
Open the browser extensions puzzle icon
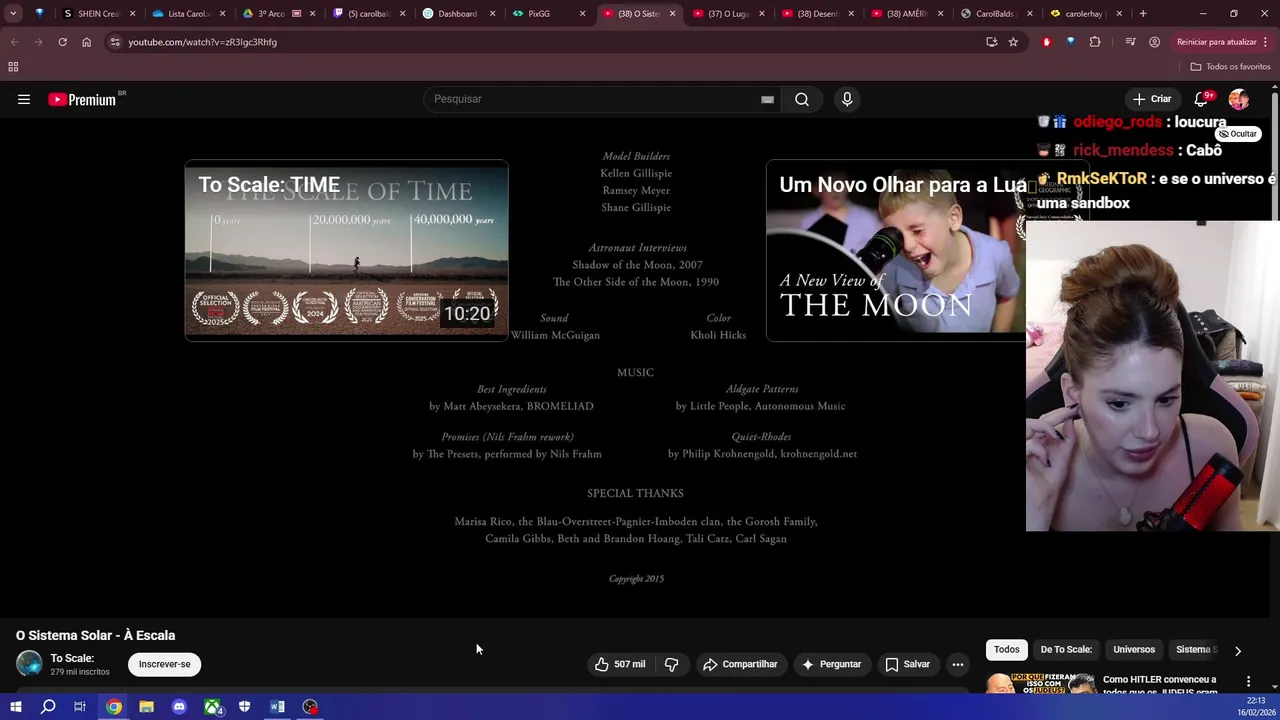pyautogui.click(x=1095, y=42)
